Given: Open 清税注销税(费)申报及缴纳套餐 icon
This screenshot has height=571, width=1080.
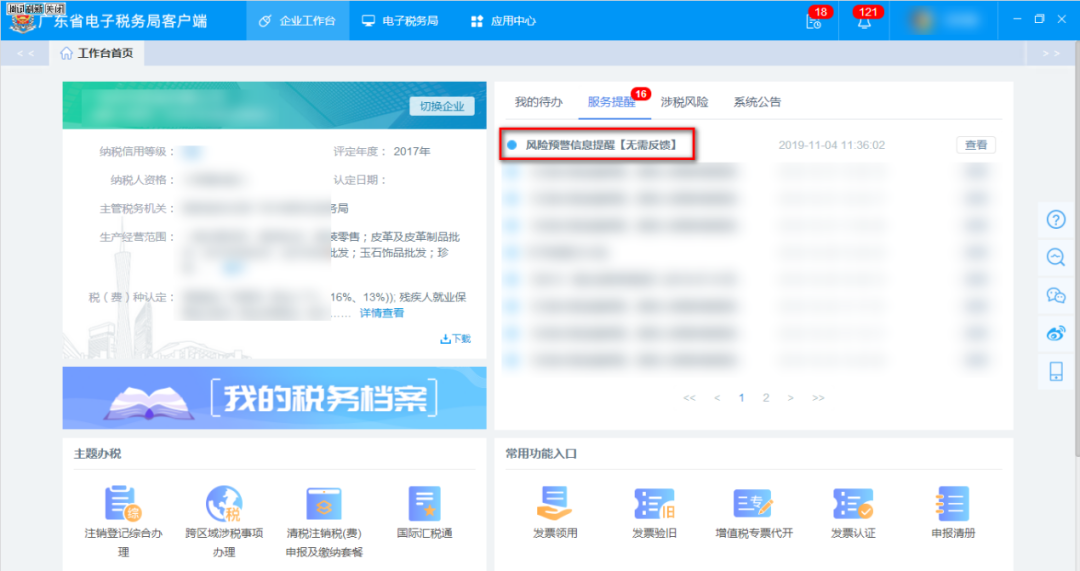Looking at the screenshot, I should (x=324, y=503).
